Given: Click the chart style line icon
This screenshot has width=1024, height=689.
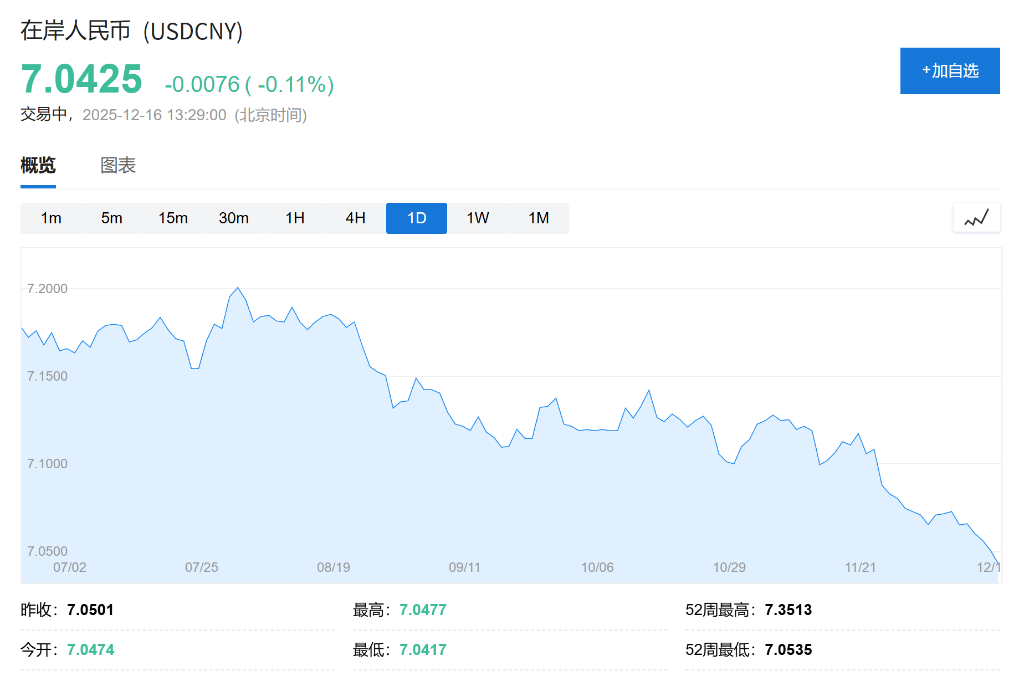Looking at the screenshot, I should tap(976, 217).
